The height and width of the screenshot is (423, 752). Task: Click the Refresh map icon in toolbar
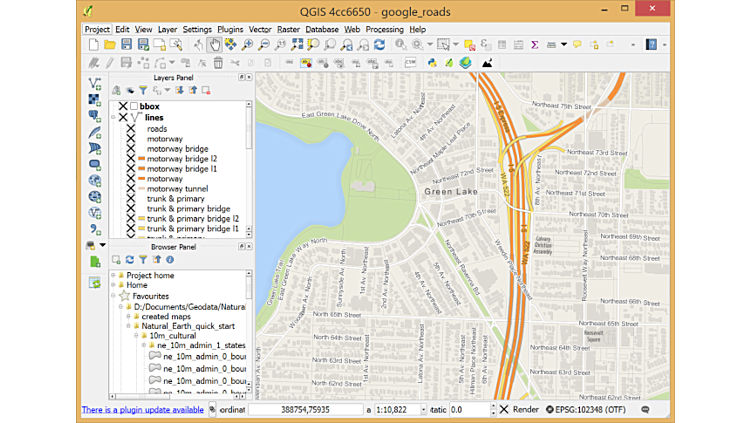coord(379,45)
